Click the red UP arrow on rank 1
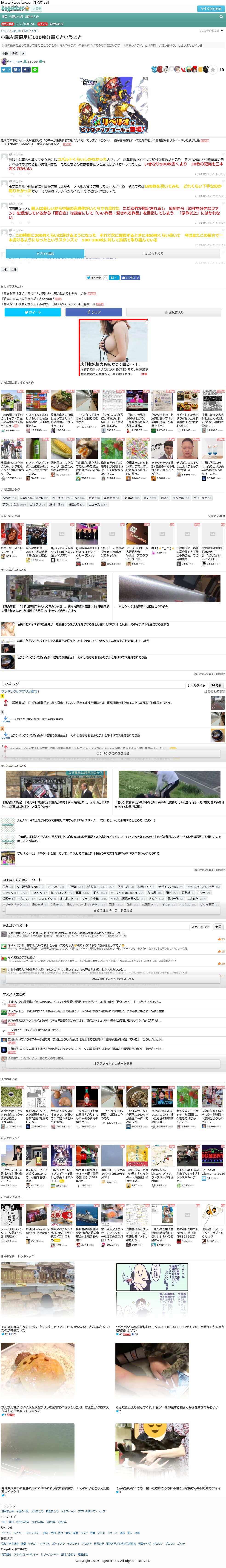The width and height of the screenshot is (226, 1568). coord(6,702)
